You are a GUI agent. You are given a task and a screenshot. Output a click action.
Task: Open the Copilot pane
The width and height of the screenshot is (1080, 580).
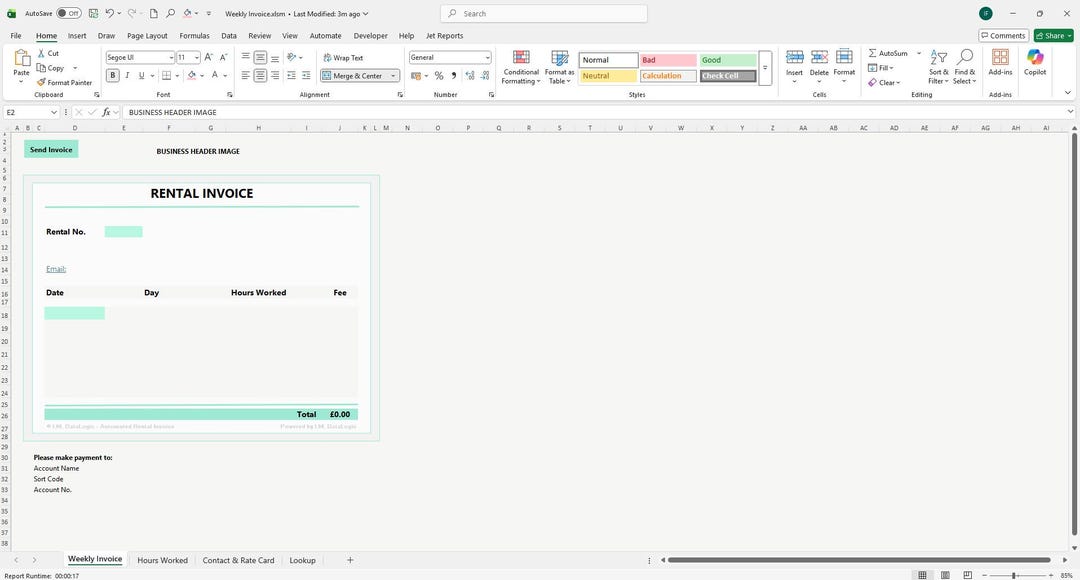[x=1035, y=62]
